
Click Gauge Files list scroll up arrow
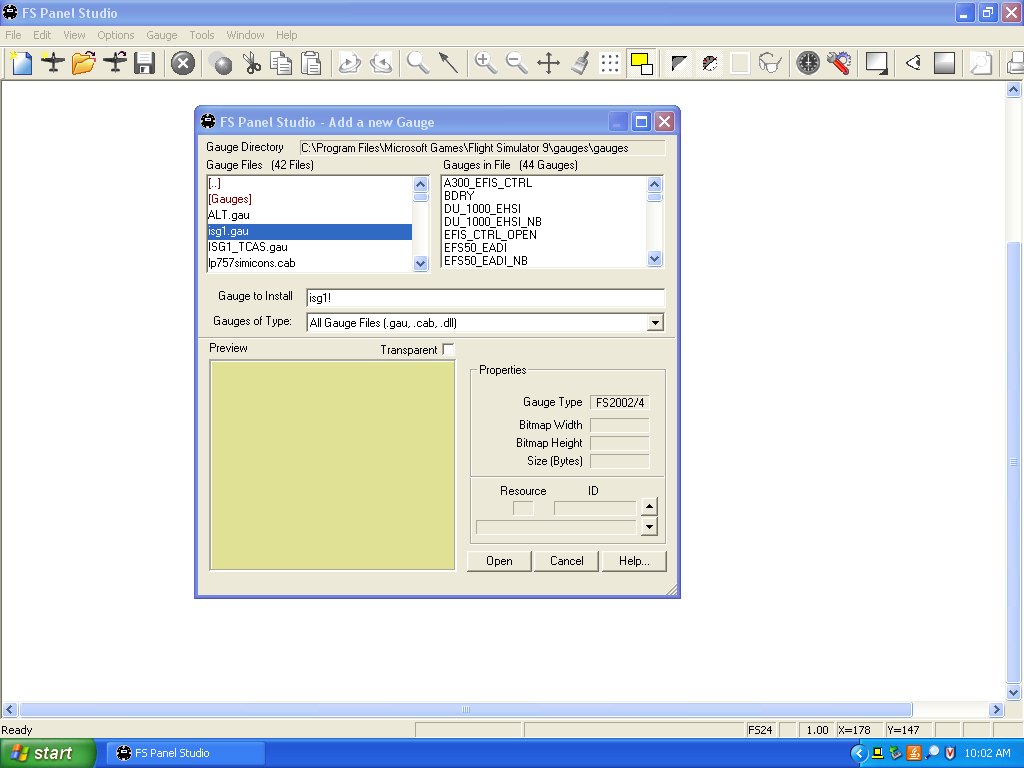(x=421, y=184)
